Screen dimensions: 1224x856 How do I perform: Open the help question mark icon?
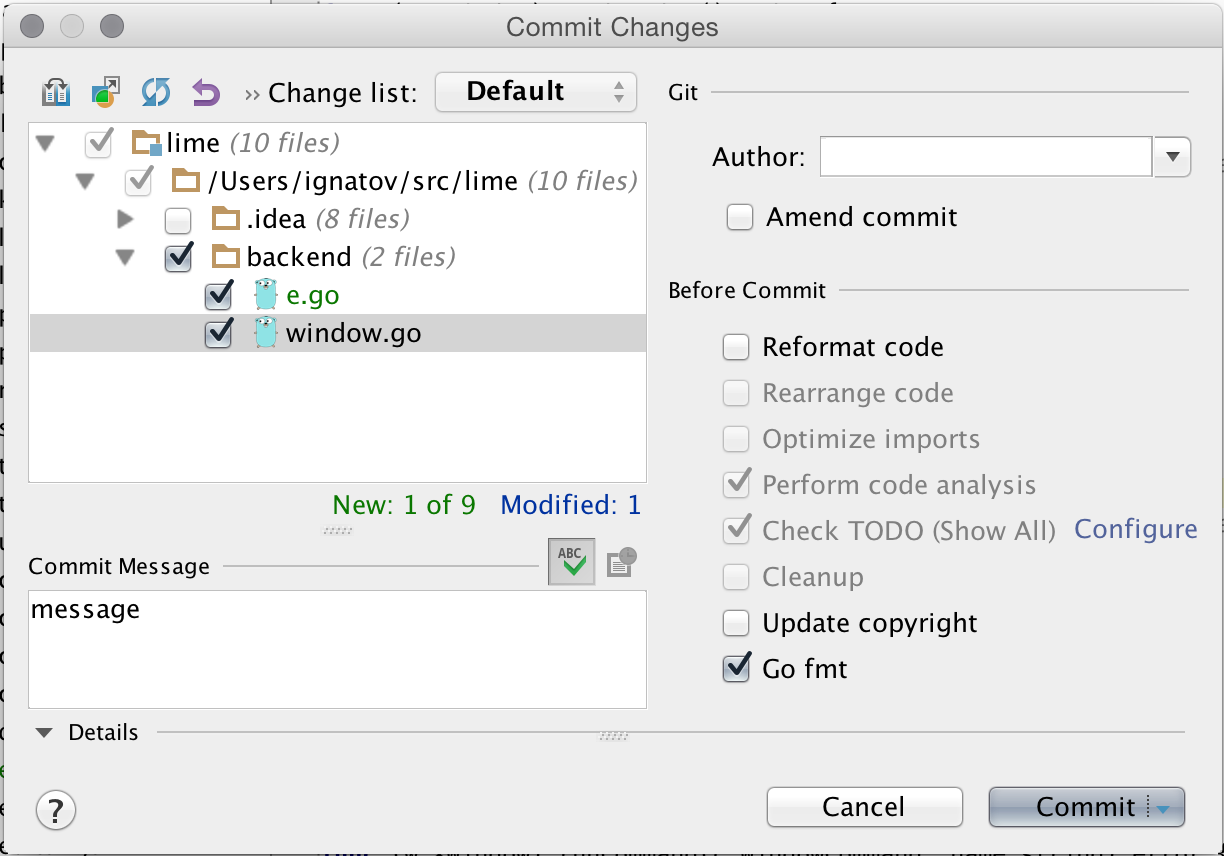tap(55, 811)
